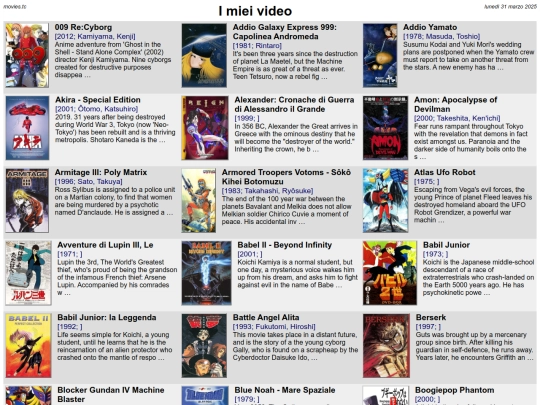Click the title Addio Galaxy Express 999: Capolinea Andromeda
The image size is (540, 405).
(284, 32)
